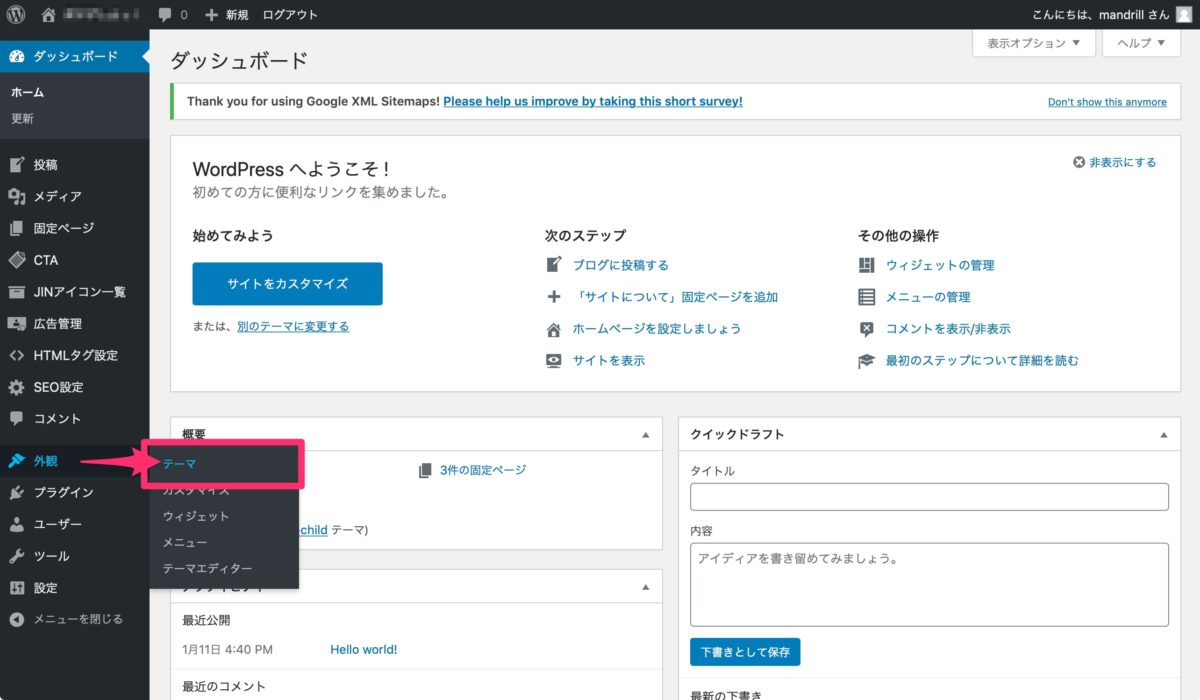Click the 投稿 pin icon
Viewport: 1200px width, 700px height.
(x=17, y=165)
